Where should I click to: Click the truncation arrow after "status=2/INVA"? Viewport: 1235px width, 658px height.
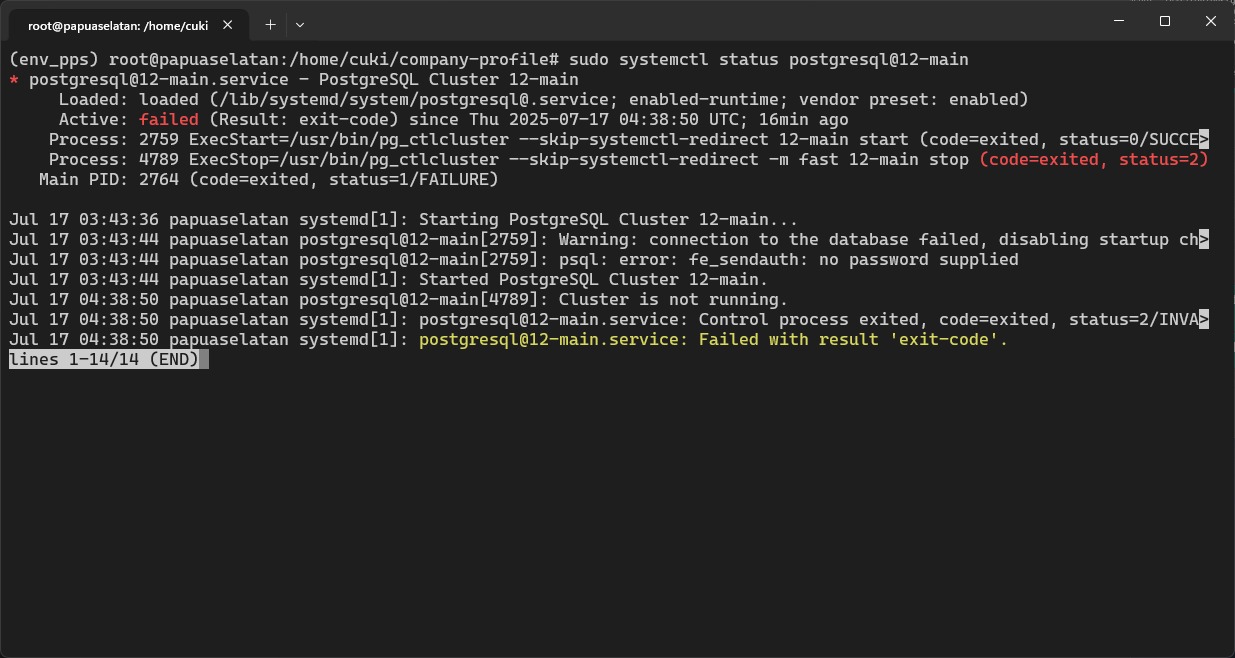(1204, 320)
